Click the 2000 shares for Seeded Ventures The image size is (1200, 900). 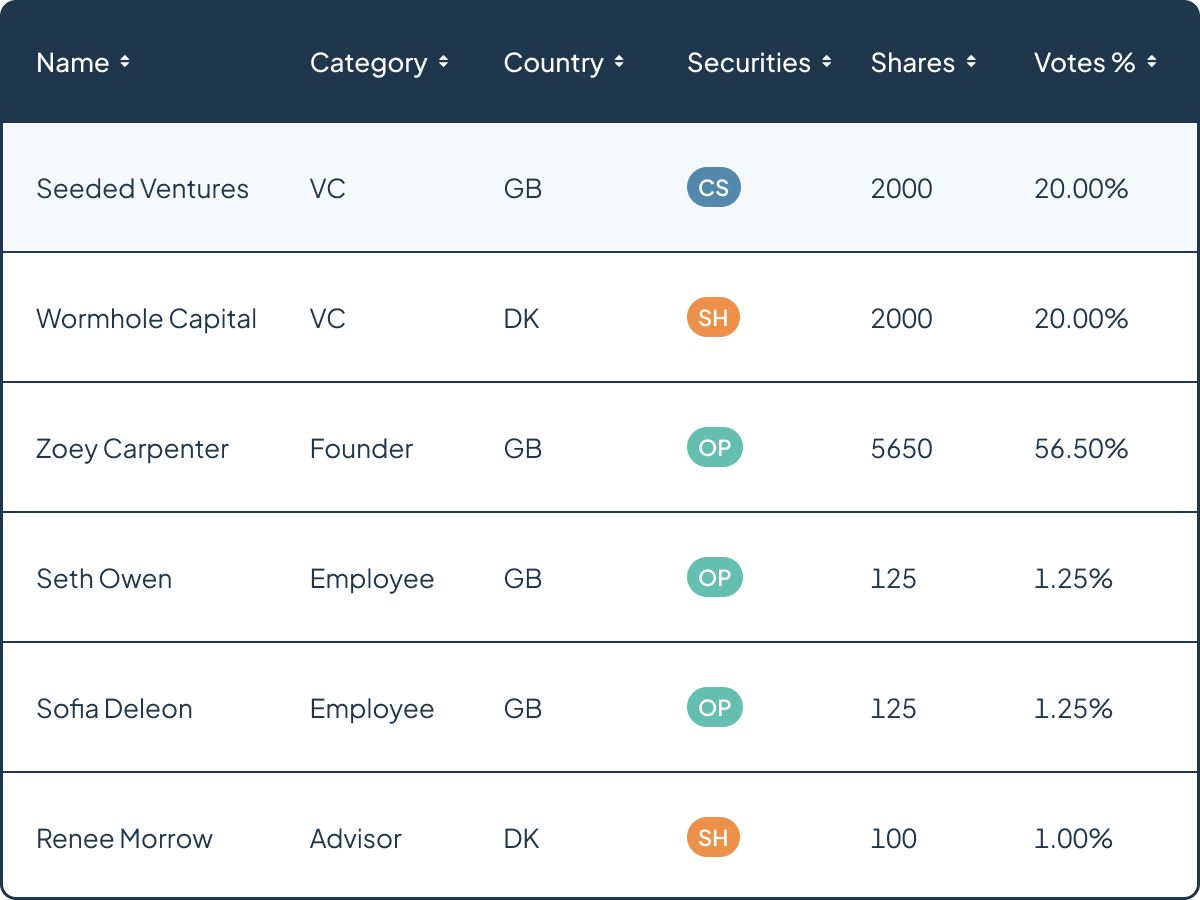(x=902, y=189)
